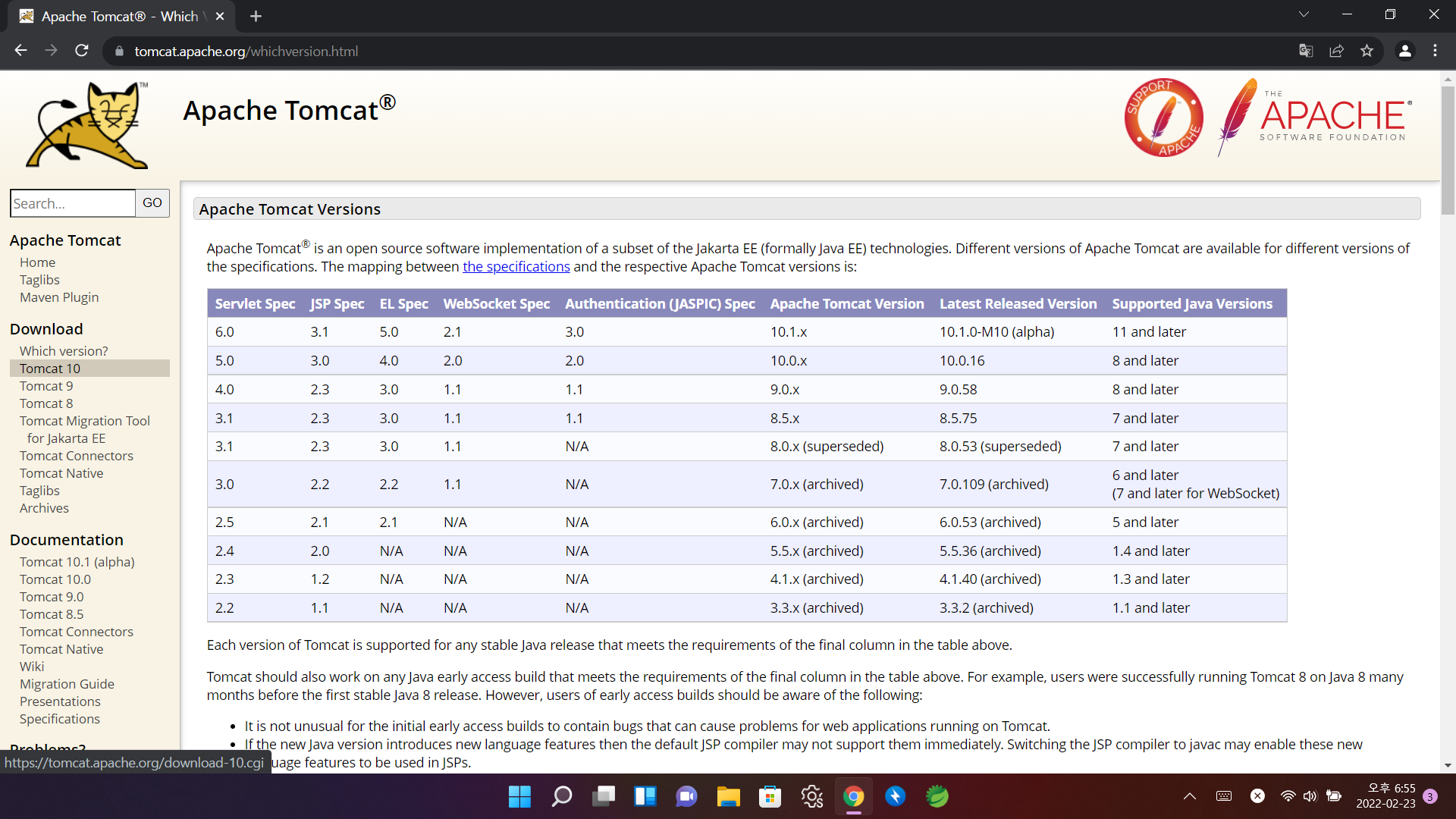Image resolution: width=1456 pixels, height=819 pixels.
Task: Open the Chrome profile avatar icon
Action: 1404,51
